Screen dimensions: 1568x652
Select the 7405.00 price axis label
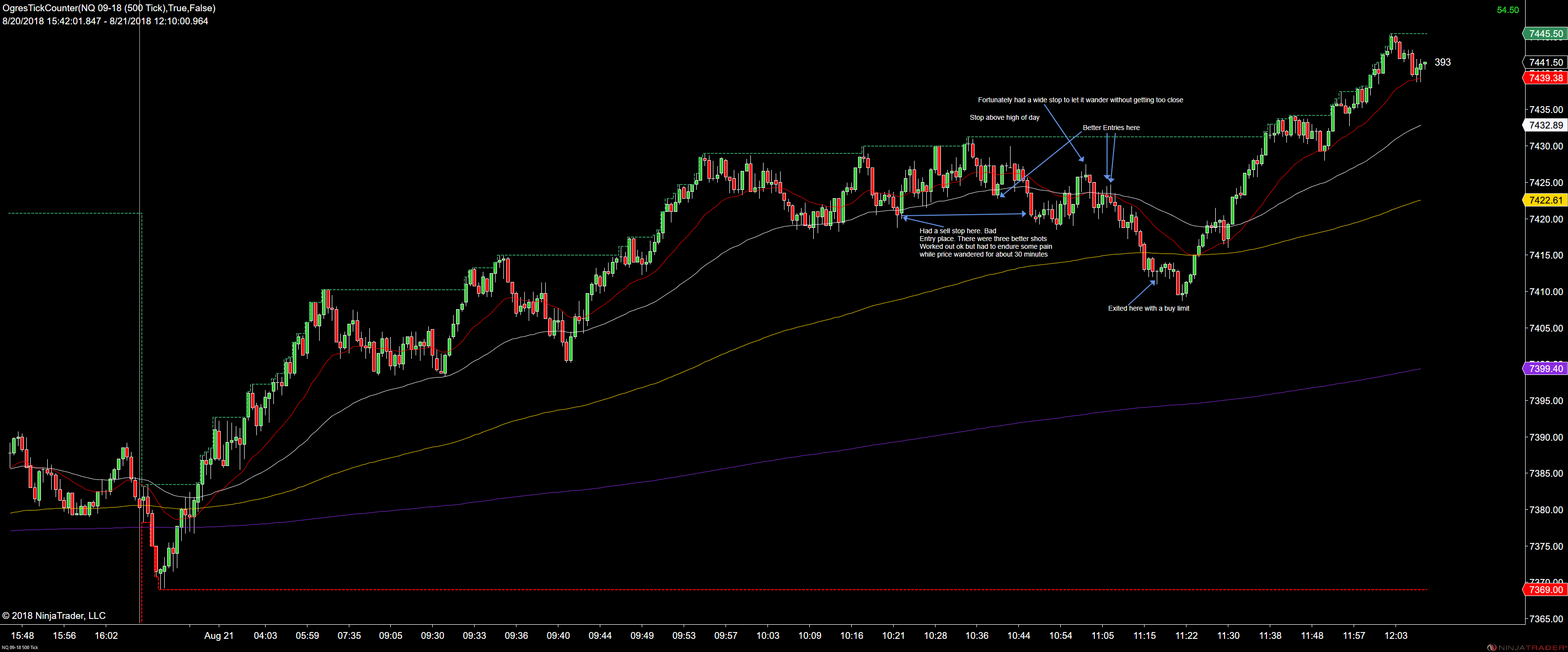[1546, 328]
